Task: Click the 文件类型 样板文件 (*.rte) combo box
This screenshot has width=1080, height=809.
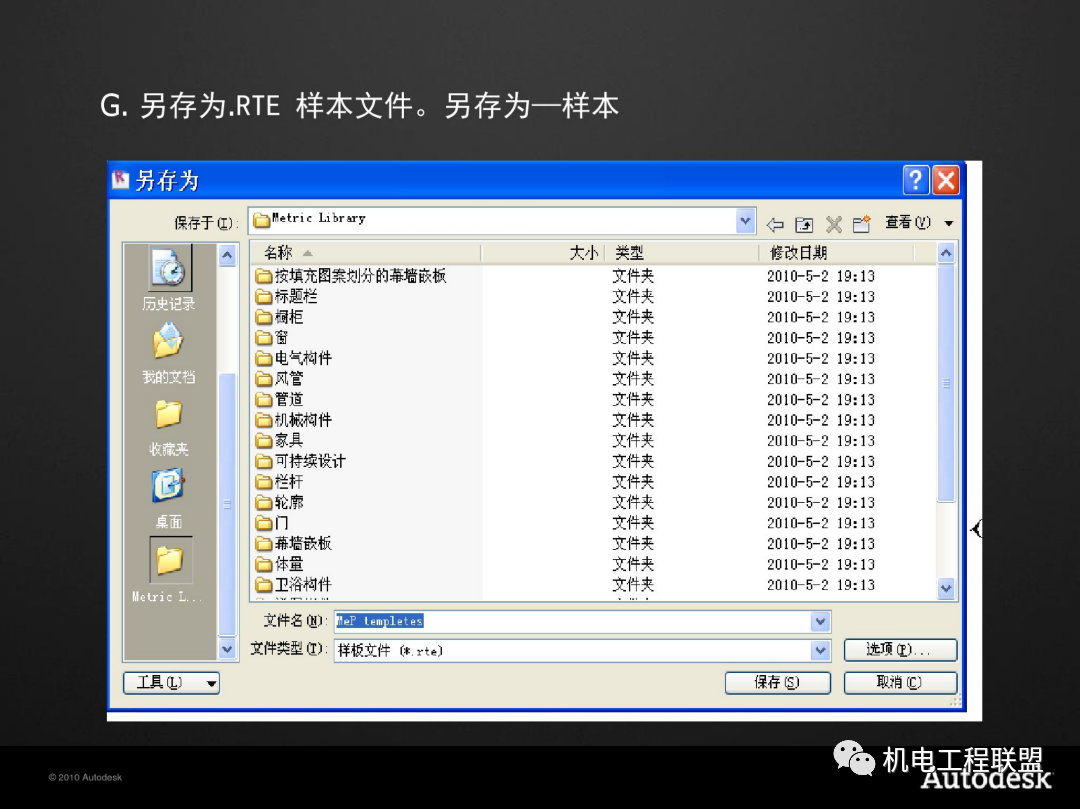Action: pos(582,650)
